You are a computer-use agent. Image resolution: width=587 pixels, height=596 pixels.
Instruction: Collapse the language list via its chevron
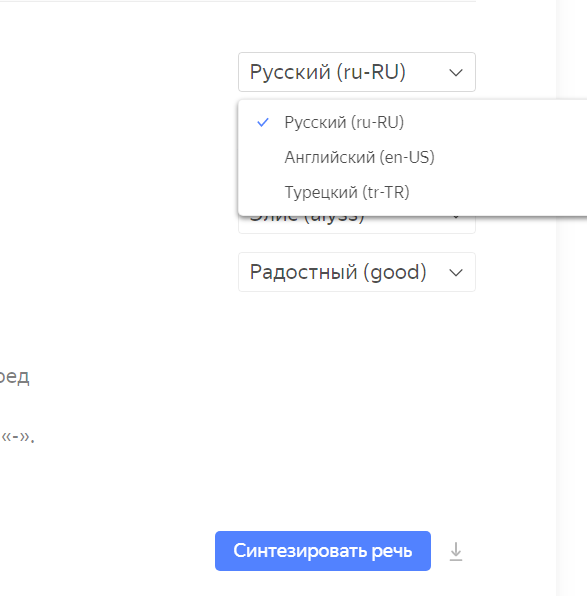pyautogui.click(x=456, y=72)
